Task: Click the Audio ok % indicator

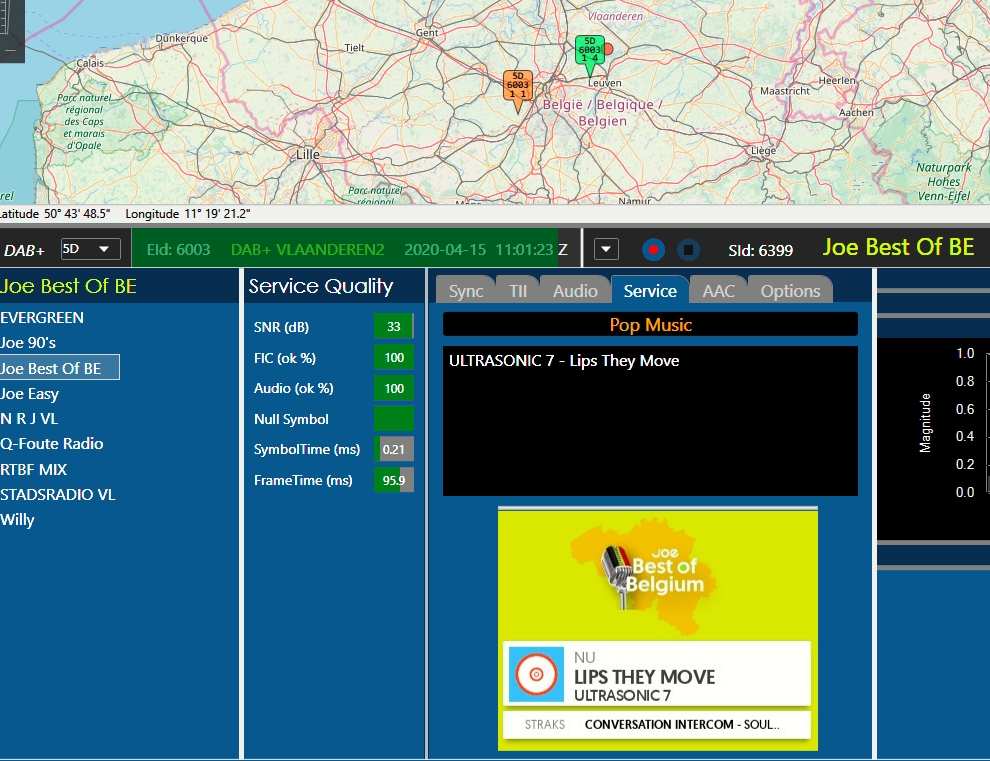Action: click(394, 388)
